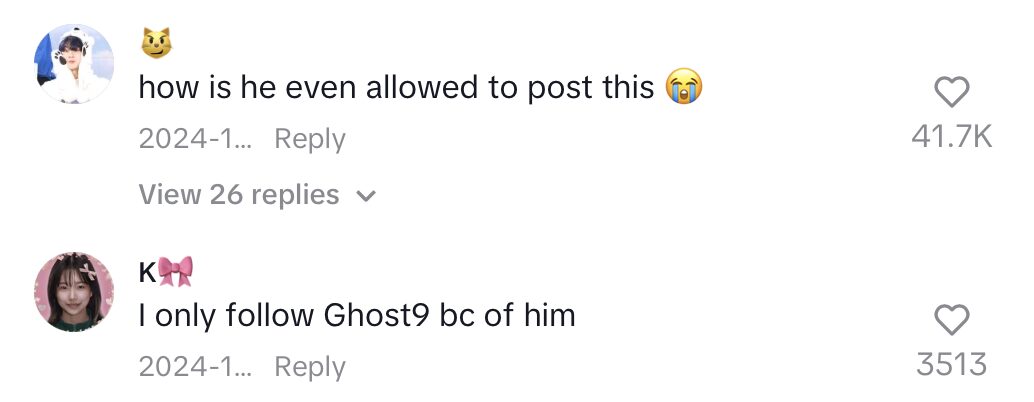This screenshot has height=402, width=1034.
Task: Expand View 26 replies
Action: coord(257,194)
